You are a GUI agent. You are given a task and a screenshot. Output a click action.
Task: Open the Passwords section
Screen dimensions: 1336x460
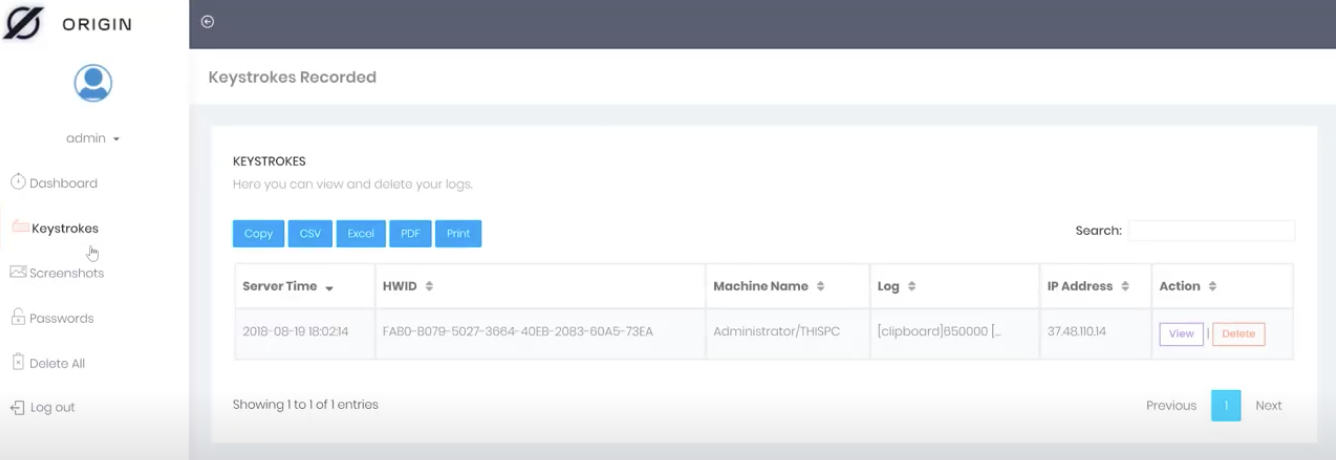pos(62,318)
